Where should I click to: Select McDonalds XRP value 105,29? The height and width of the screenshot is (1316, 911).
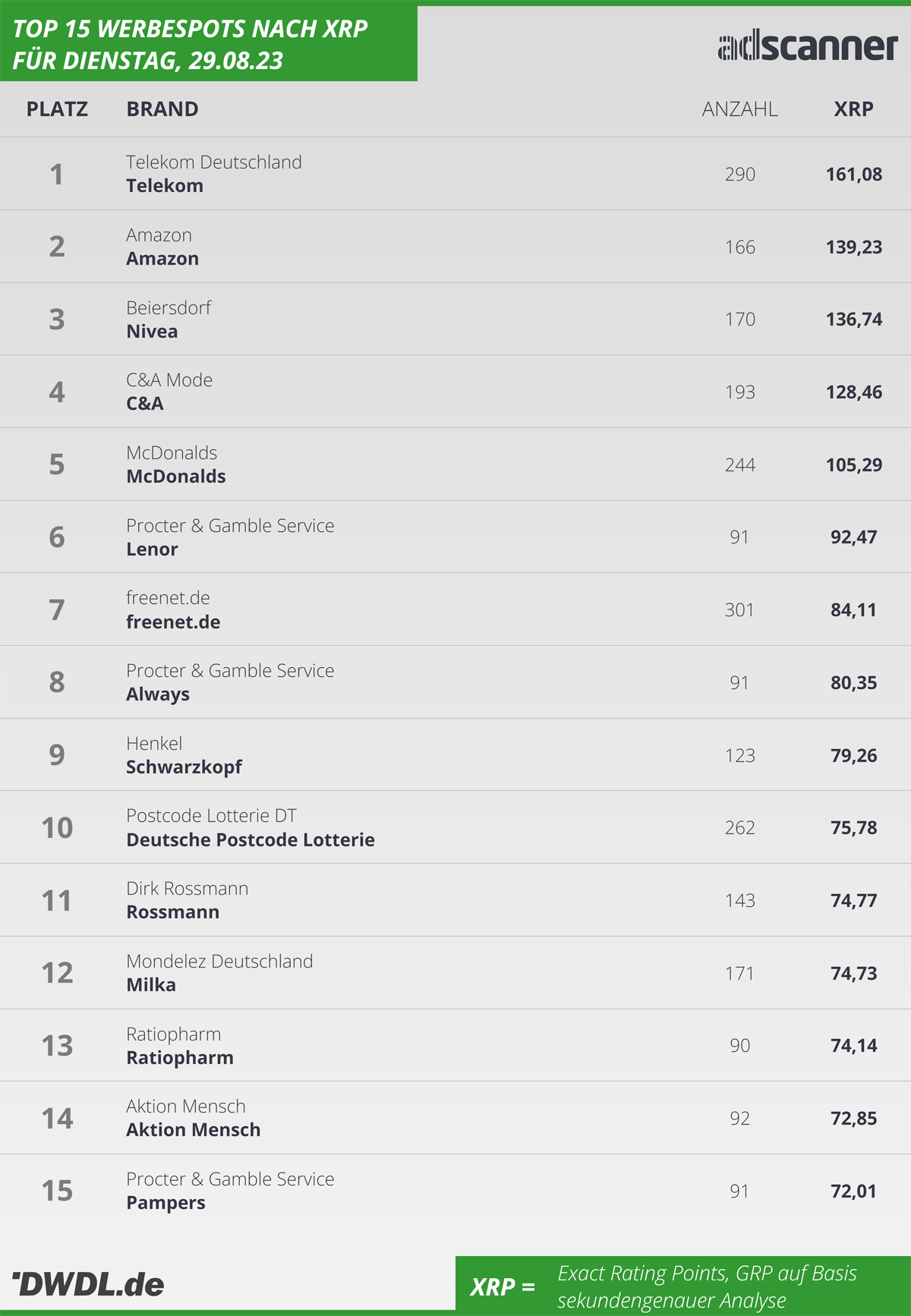click(x=854, y=465)
